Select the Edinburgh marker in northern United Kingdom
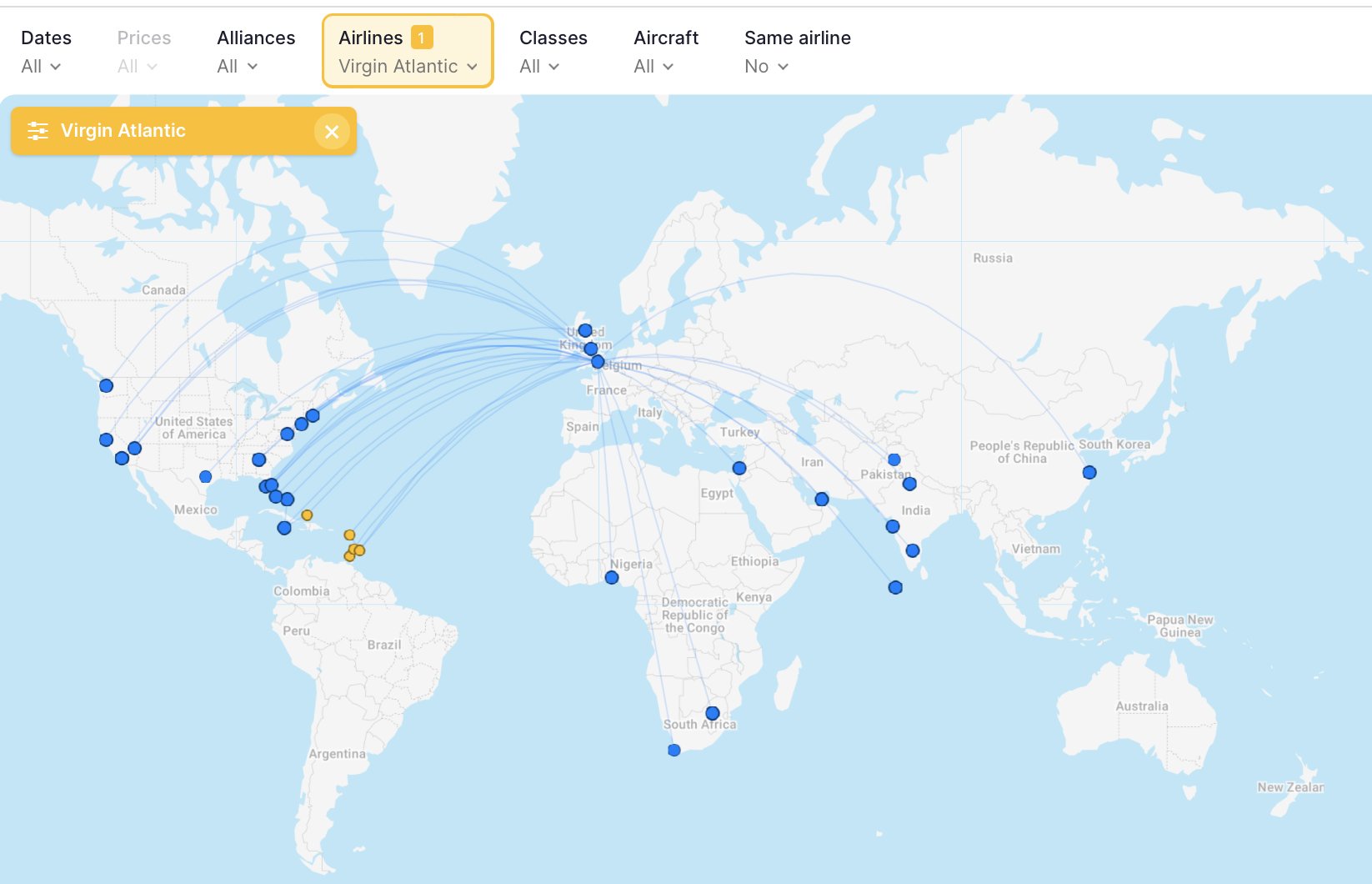This screenshot has width=1372, height=884. [x=585, y=330]
